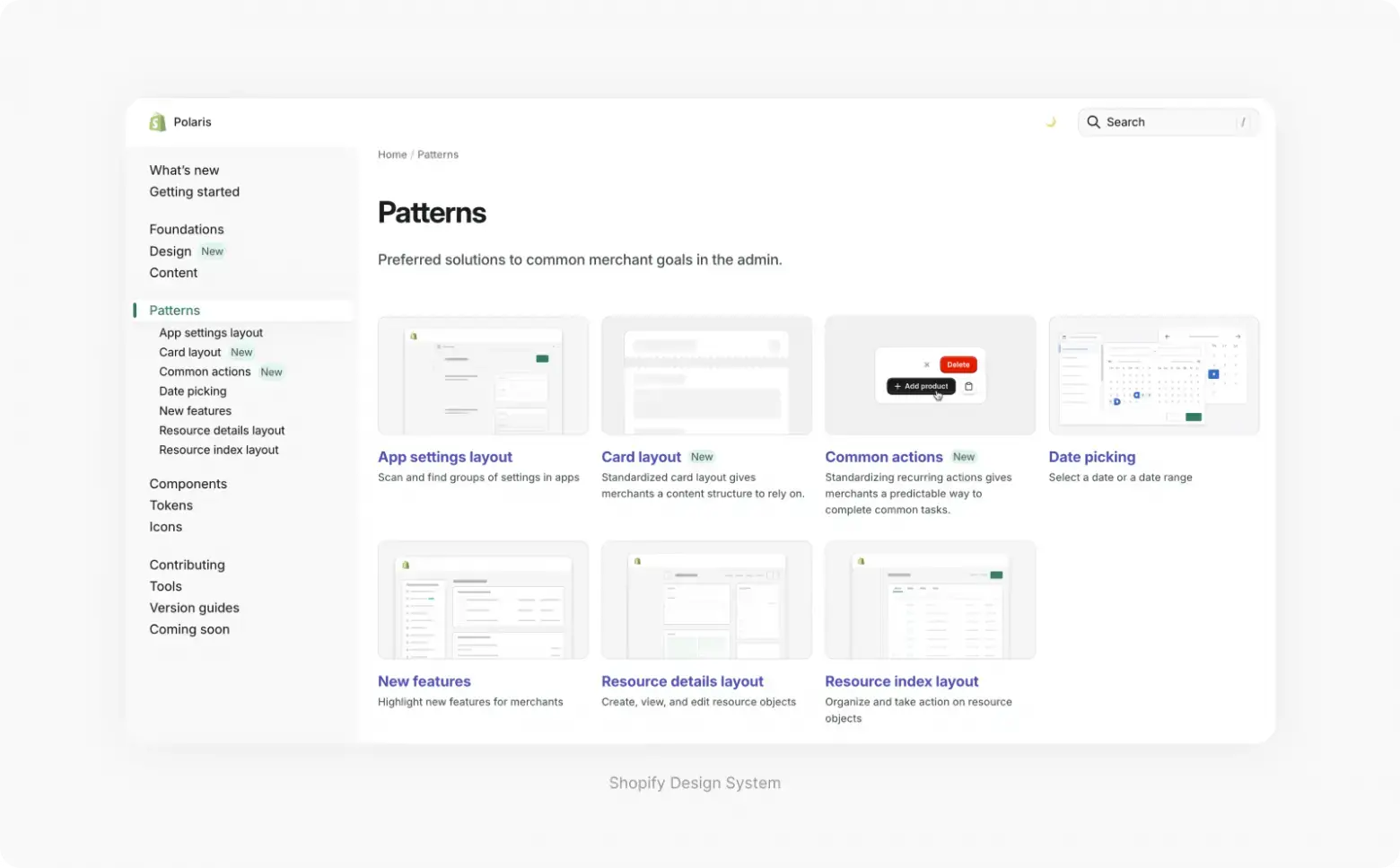This screenshot has width=1400, height=868.
Task: Expand the Design section in the sidebar
Action: 171,251
